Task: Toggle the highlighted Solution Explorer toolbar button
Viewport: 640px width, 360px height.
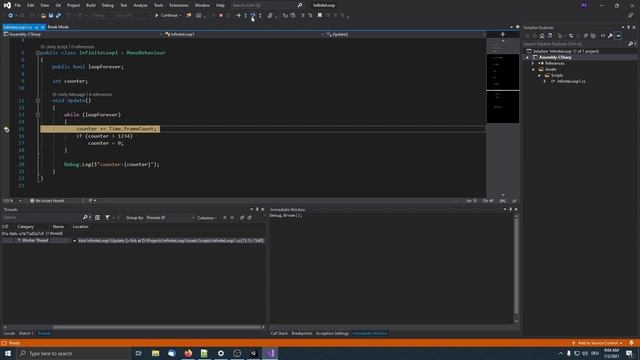Action: (x=618, y=36)
